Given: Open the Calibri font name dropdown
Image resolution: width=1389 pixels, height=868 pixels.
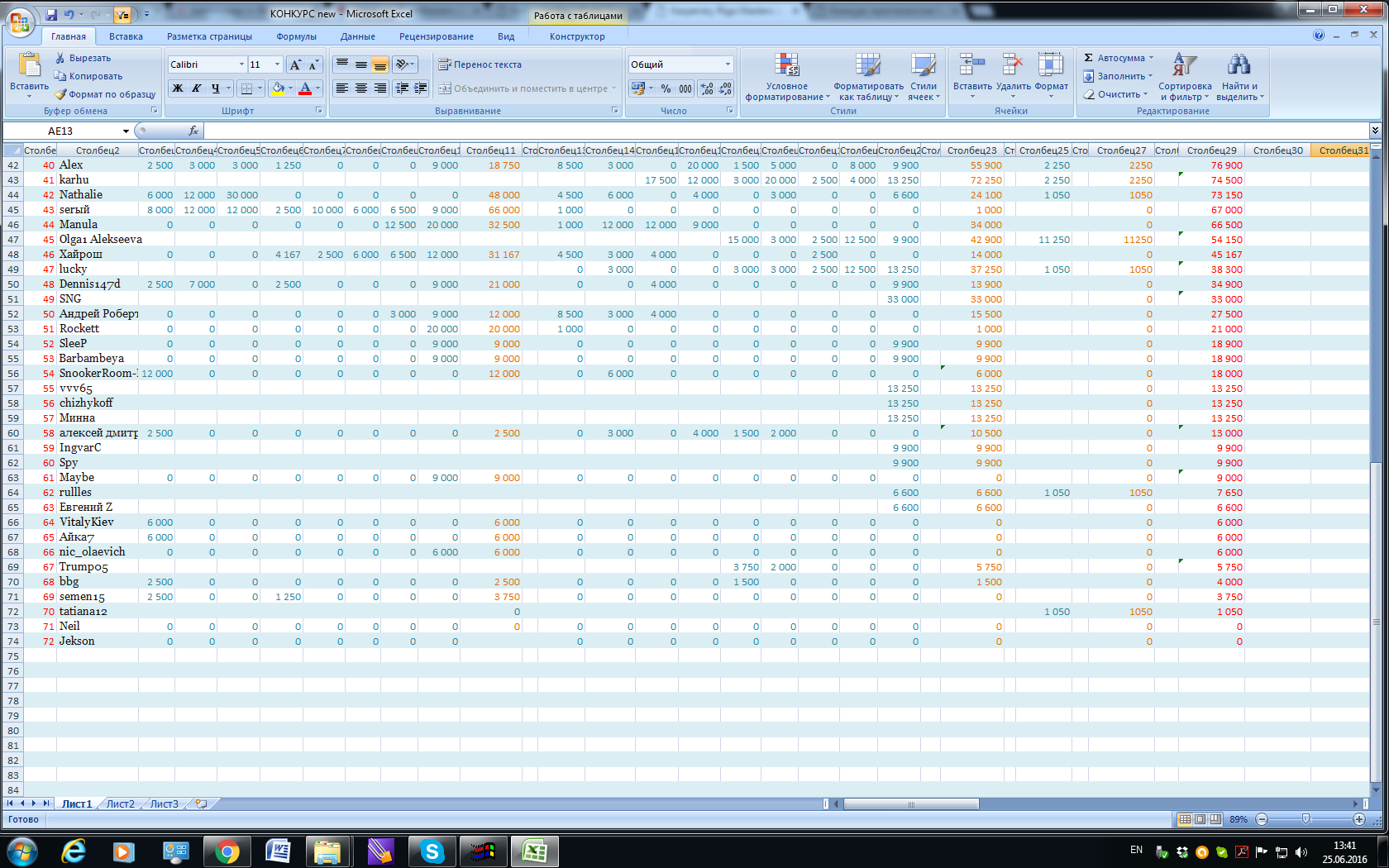Looking at the screenshot, I should [241, 64].
